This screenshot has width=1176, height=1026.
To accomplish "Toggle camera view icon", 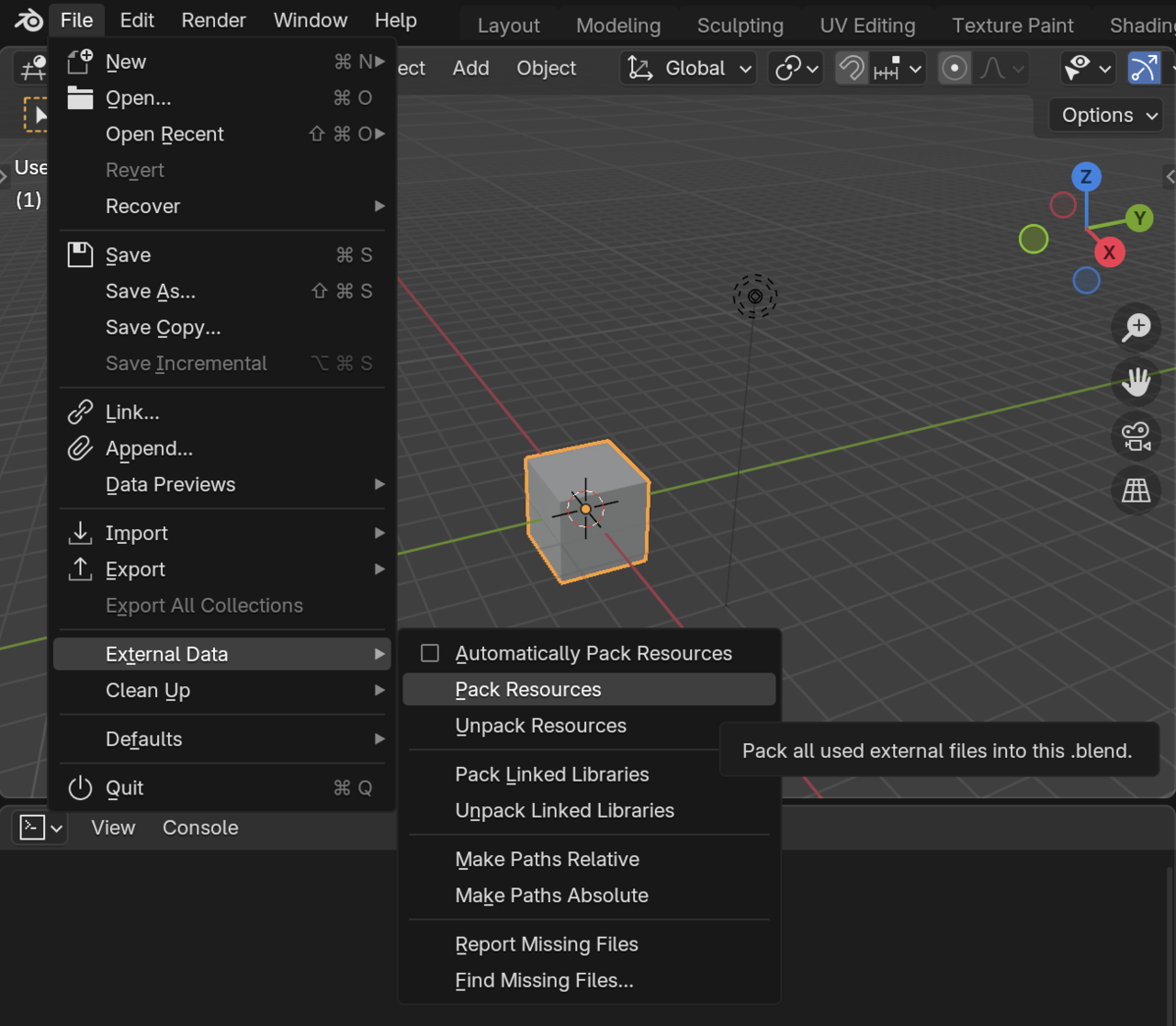I will point(1136,436).
